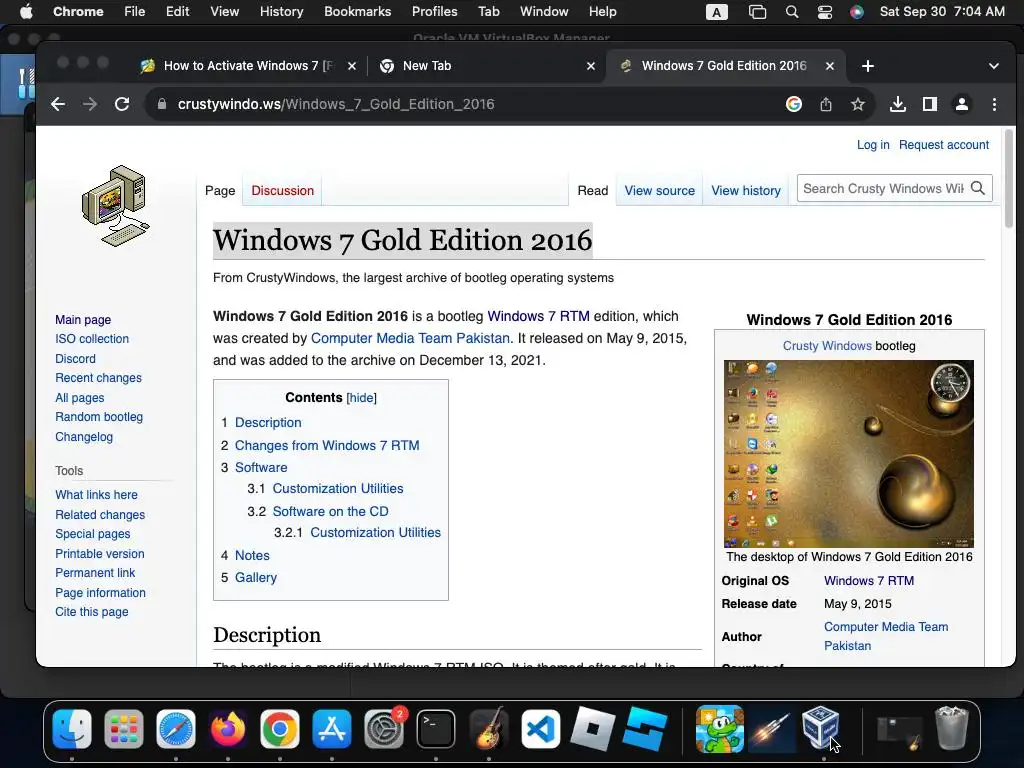Open GarageBand from the dock
The height and width of the screenshot is (768, 1024).
[488, 729]
